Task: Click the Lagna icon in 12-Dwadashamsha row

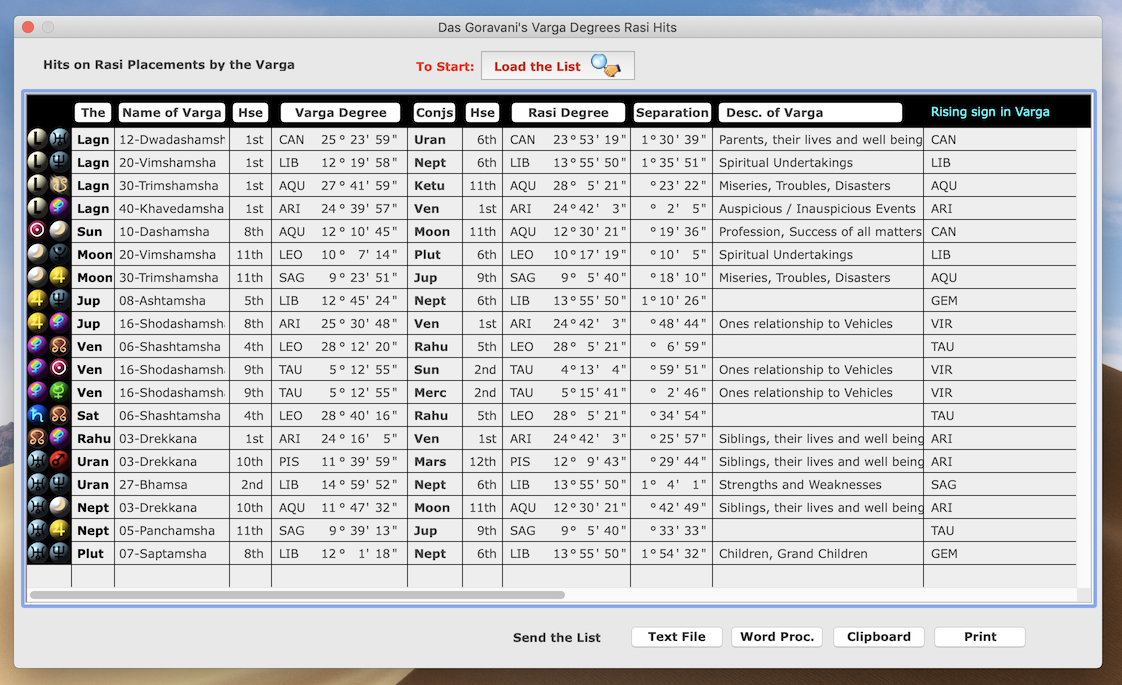Action: [x=37, y=140]
